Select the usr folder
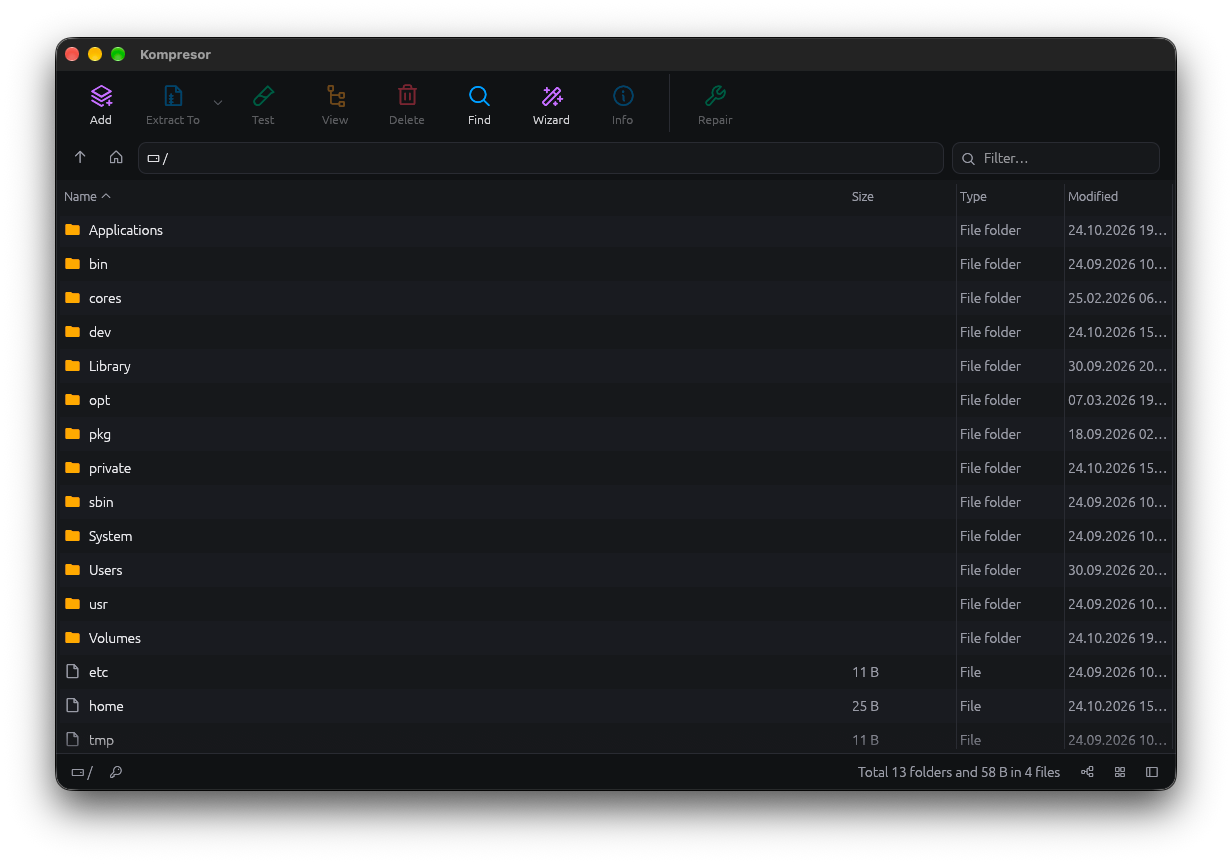Image resolution: width=1232 pixels, height=864 pixels. pyautogui.click(x=614, y=604)
